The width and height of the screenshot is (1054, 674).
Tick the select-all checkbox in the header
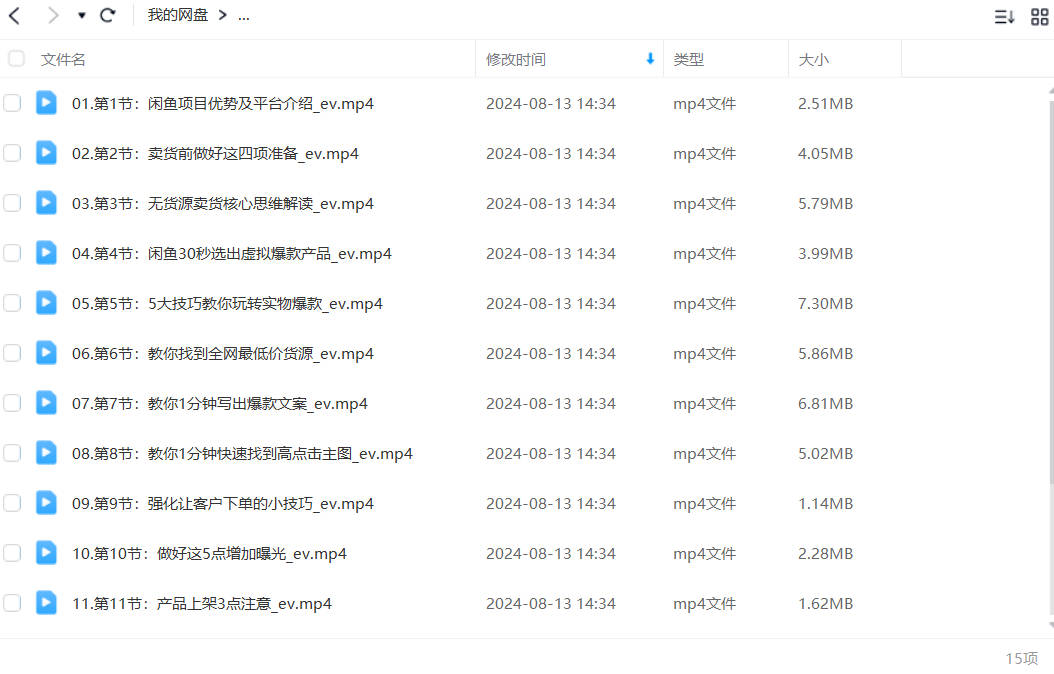(x=16, y=59)
